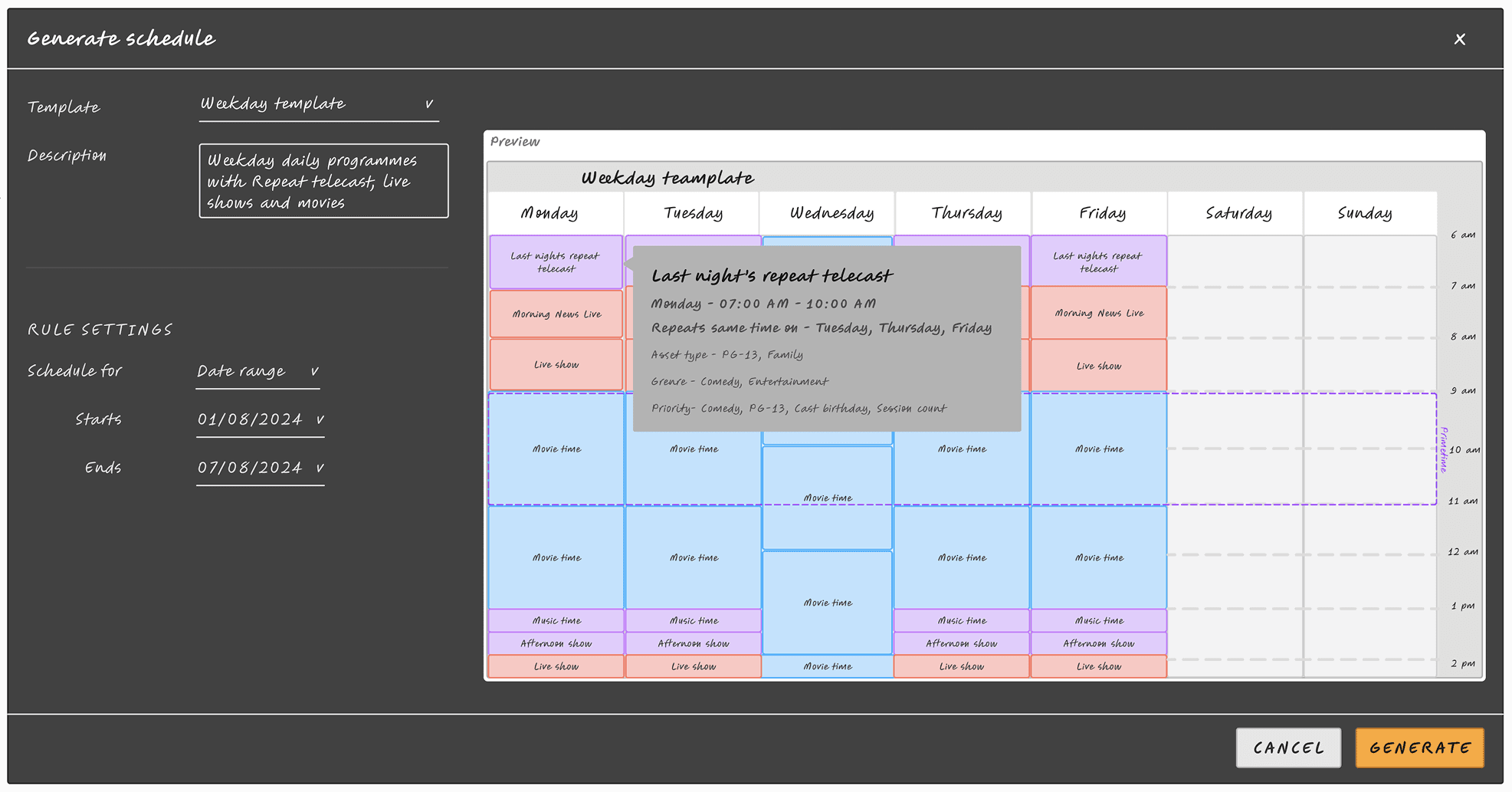This screenshot has height=792, width=1512.
Task: Click the tooltip title Last night's repeat telecast
Action: pyautogui.click(x=772, y=276)
